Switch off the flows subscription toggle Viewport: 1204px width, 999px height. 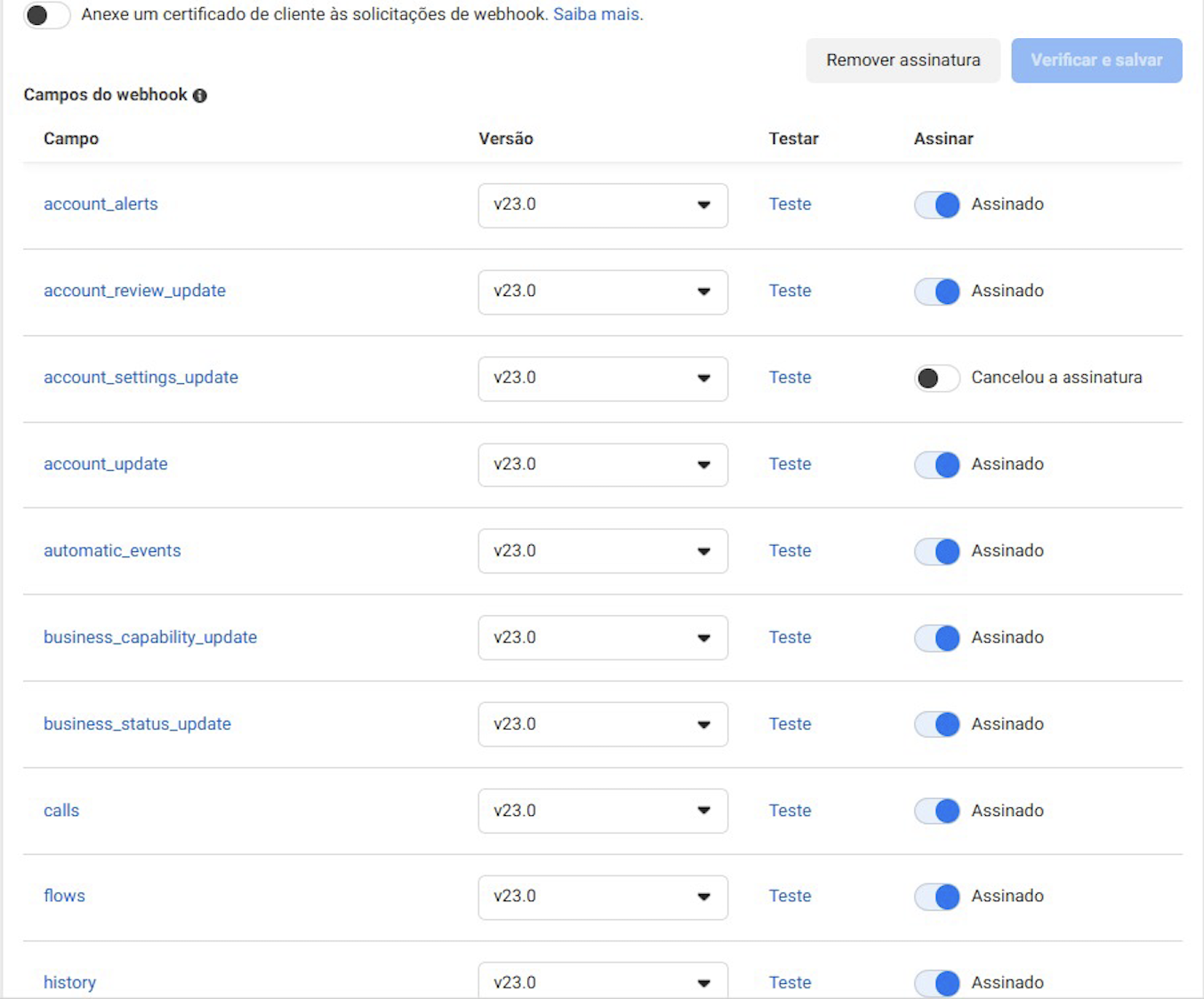pyautogui.click(x=936, y=897)
